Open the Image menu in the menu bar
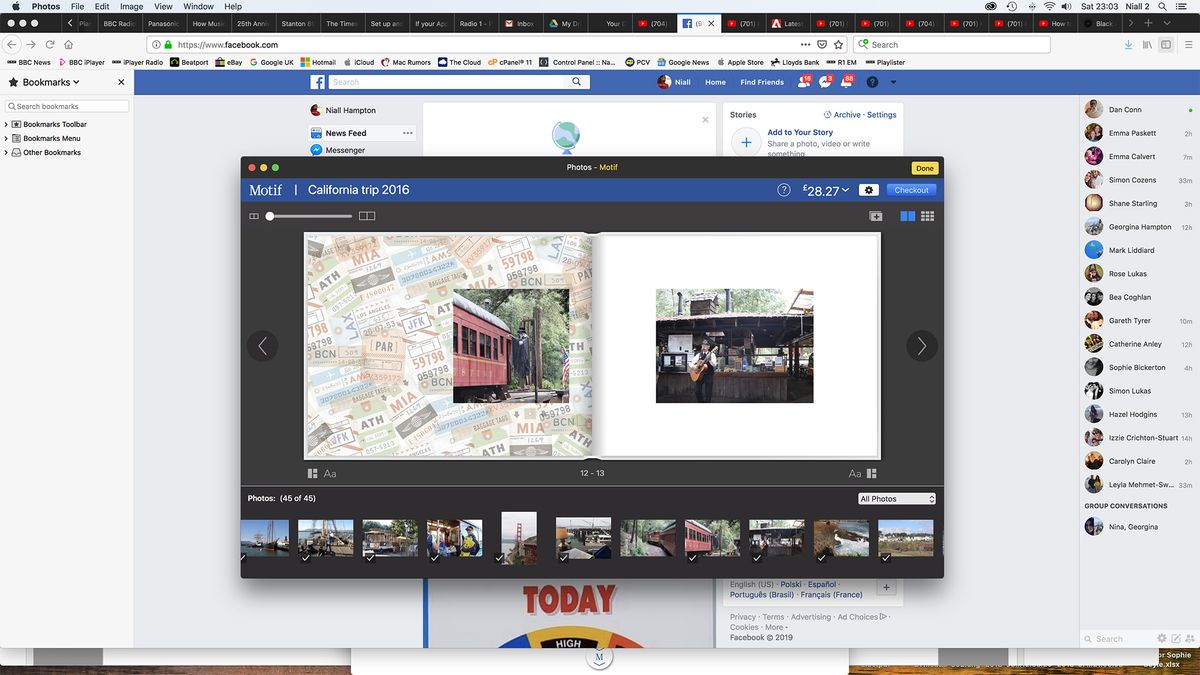1200x675 pixels. (x=131, y=6)
